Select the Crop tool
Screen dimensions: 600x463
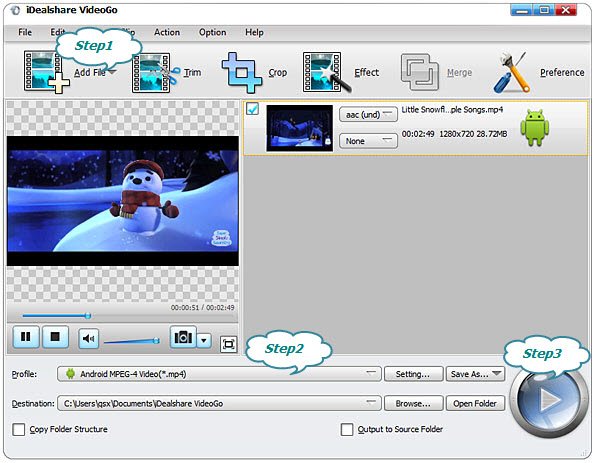[x=242, y=73]
